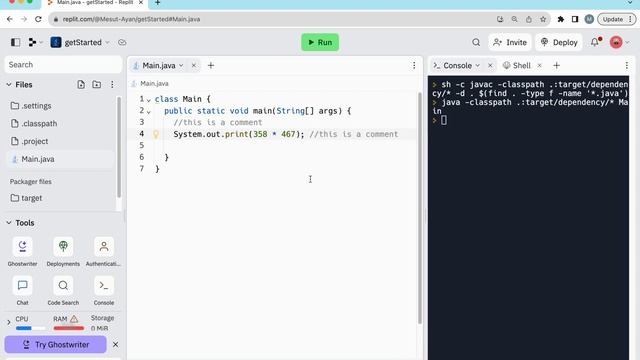This screenshot has height=360, width=640.
Task: Open browser extensions puzzle icon
Action: point(561,19)
